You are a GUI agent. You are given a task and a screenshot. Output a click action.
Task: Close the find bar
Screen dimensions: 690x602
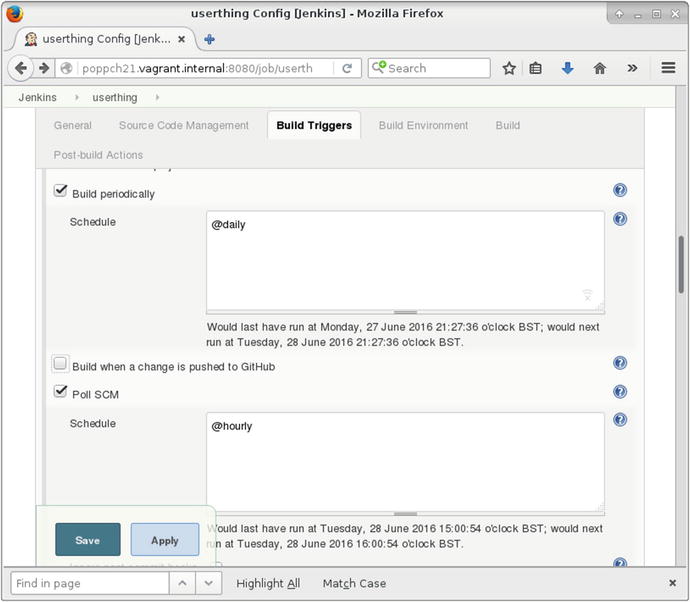672,583
